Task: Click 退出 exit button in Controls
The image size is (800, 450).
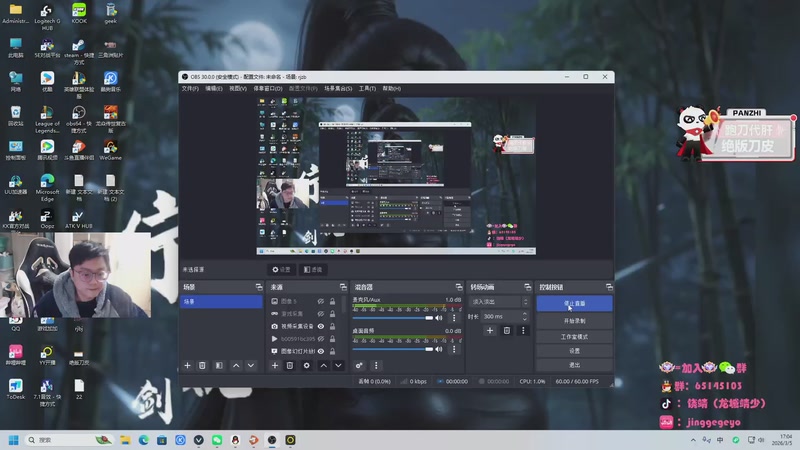Action: pyautogui.click(x=574, y=365)
